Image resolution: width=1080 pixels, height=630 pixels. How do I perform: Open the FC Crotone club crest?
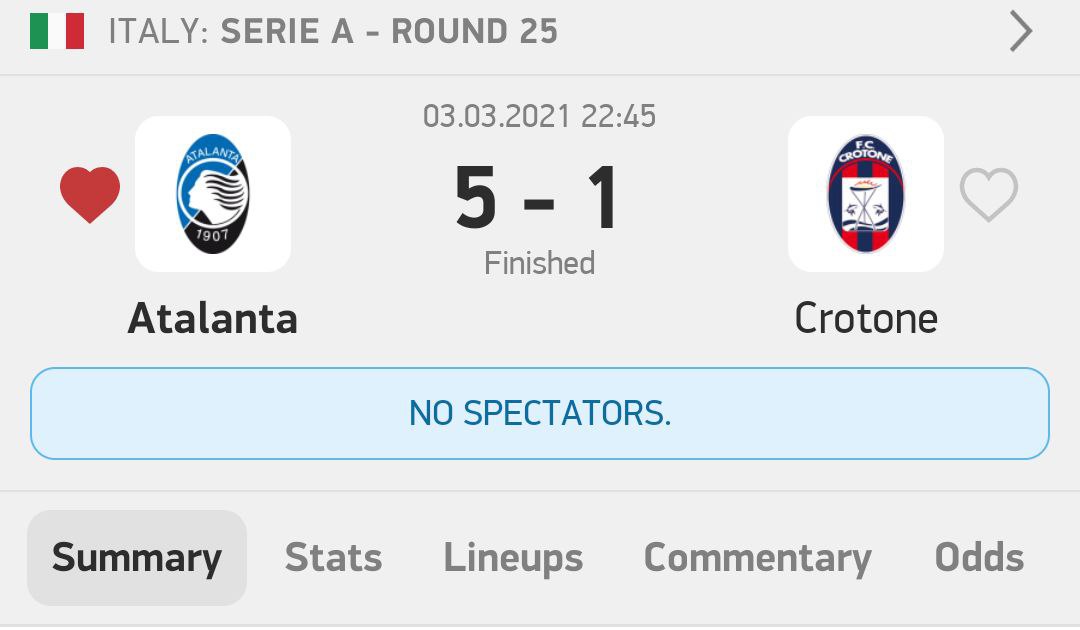865,194
